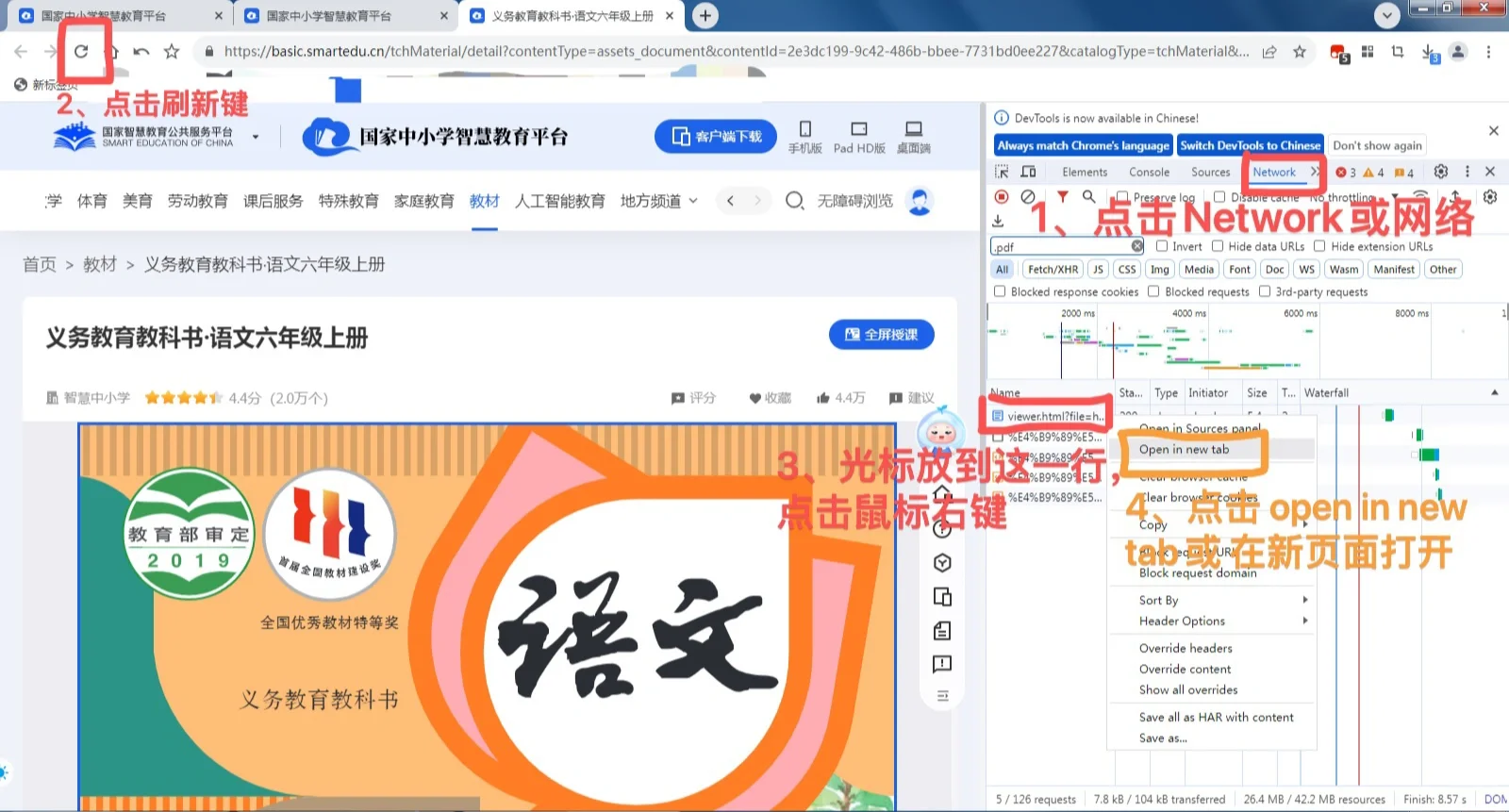Click Always match Chrome's language
Image resolution: width=1509 pixels, height=812 pixels.
(1084, 145)
